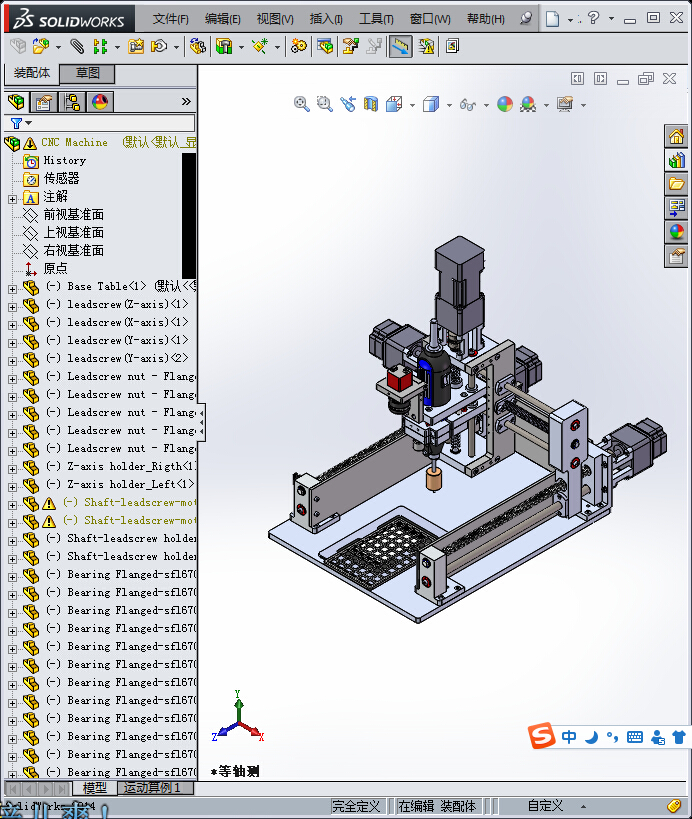Open the 文件(F) menu

pyautogui.click(x=170, y=19)
